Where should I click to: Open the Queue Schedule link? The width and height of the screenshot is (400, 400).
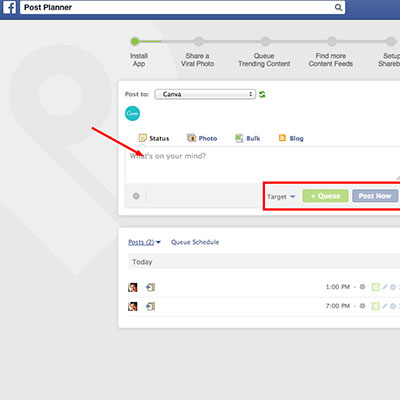coord(195,242)
